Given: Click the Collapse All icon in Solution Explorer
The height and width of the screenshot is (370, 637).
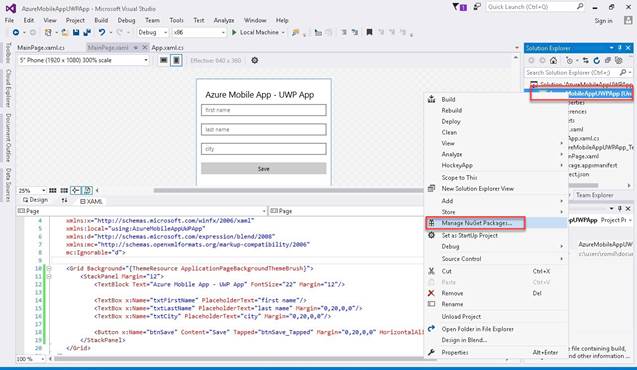Looking at the screenshot, I should pos(607,61).
